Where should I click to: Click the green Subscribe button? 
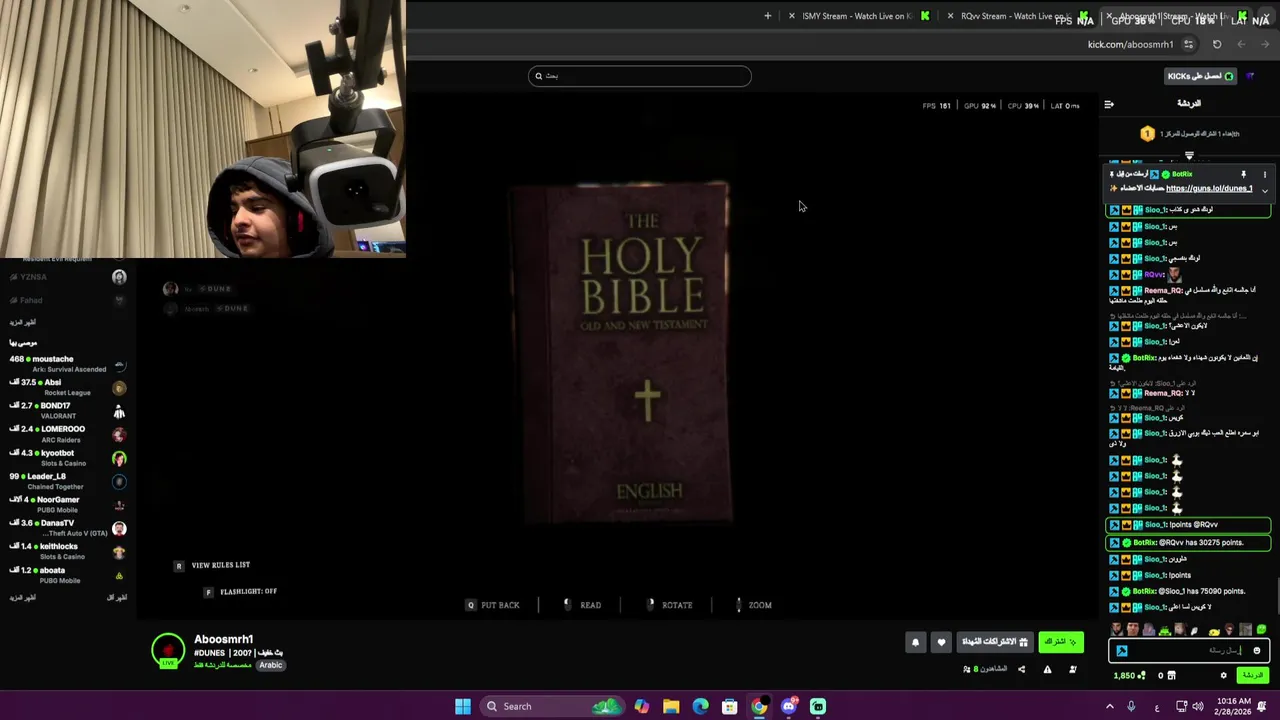point(1061,642)
